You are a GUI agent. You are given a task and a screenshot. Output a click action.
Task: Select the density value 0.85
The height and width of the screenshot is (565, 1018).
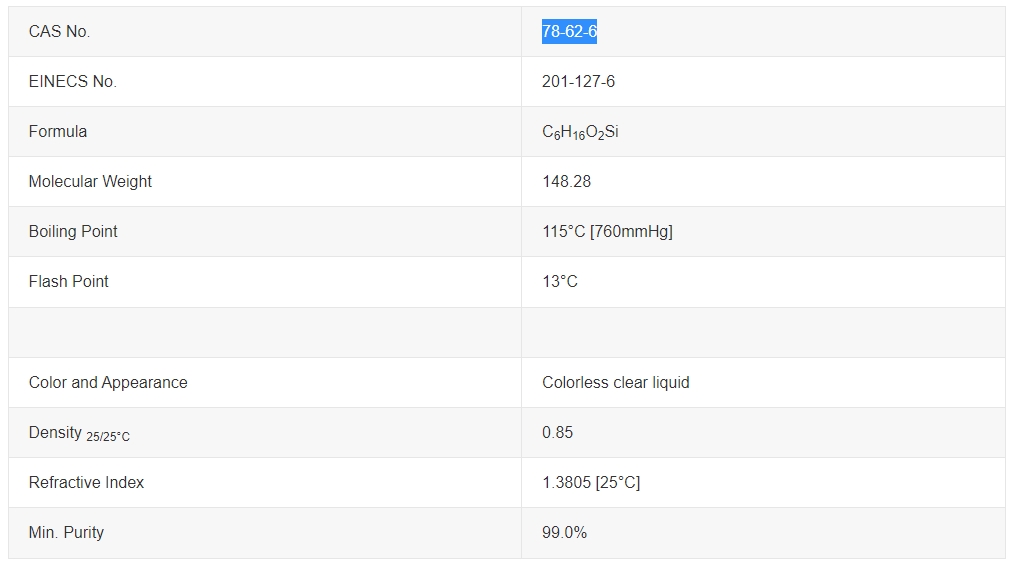(557, 433)
